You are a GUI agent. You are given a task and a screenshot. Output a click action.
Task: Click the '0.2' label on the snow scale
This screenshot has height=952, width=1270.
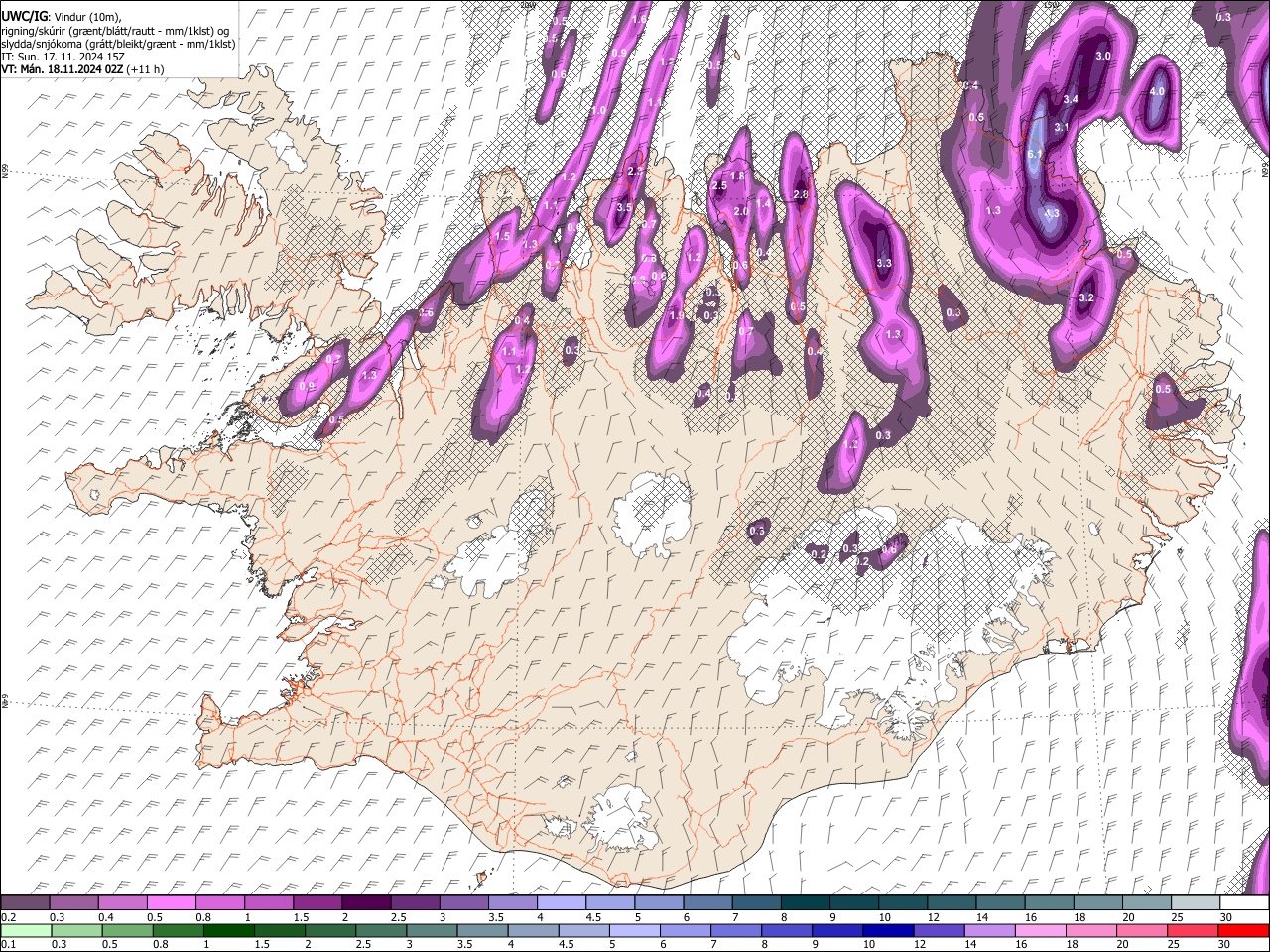tap(8, 917)
